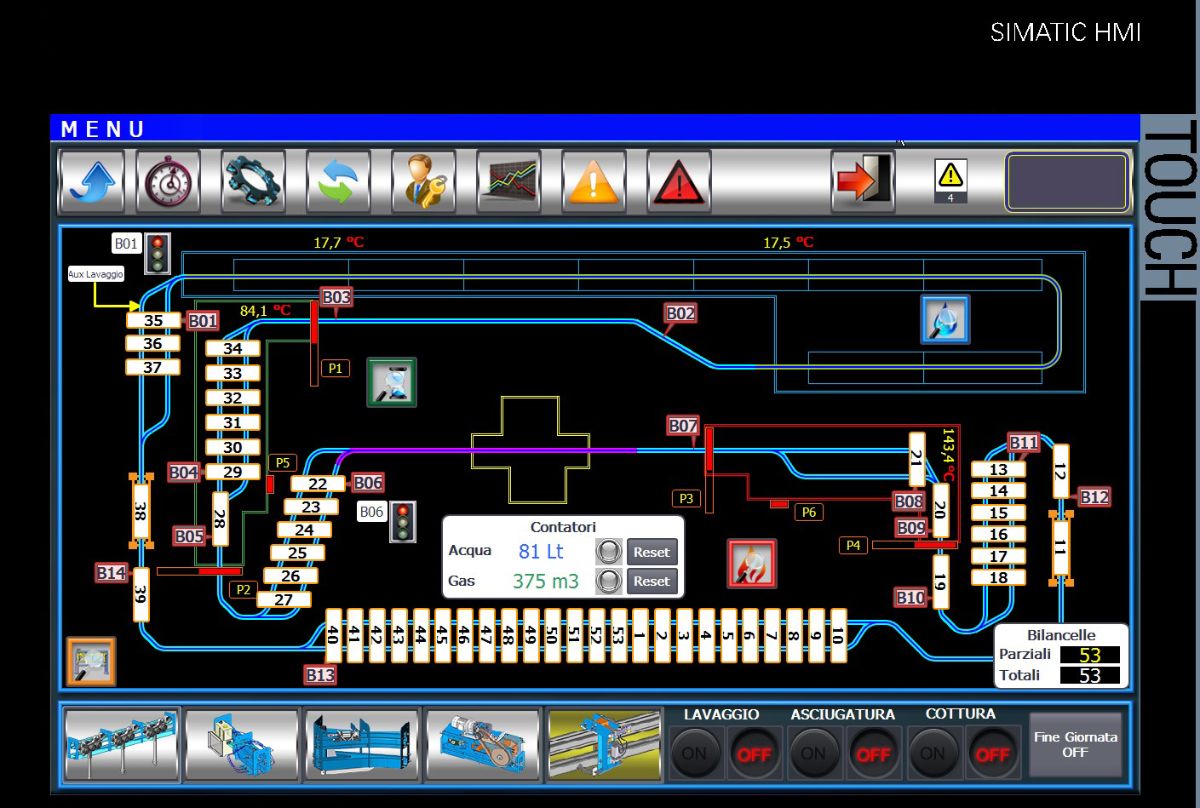This screenshot has width=1200, height=808.
Task: Open the yellow-highlighted rail trolley thumbnail
Action: pyautogui.click(x=603, y=745)
